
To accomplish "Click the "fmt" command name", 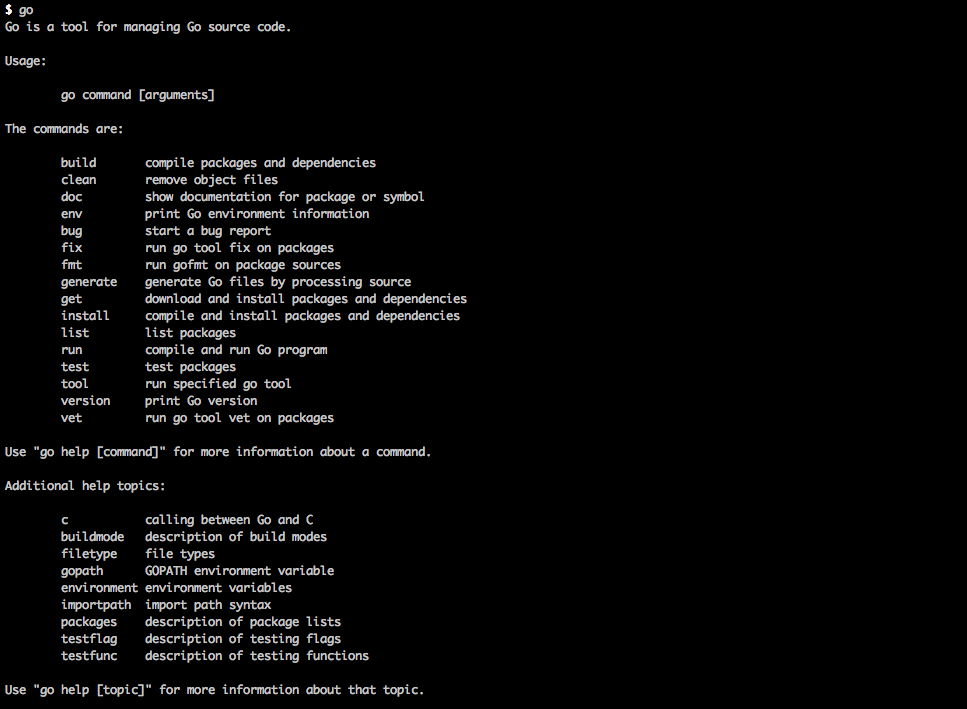I will [x=71, y=265].
